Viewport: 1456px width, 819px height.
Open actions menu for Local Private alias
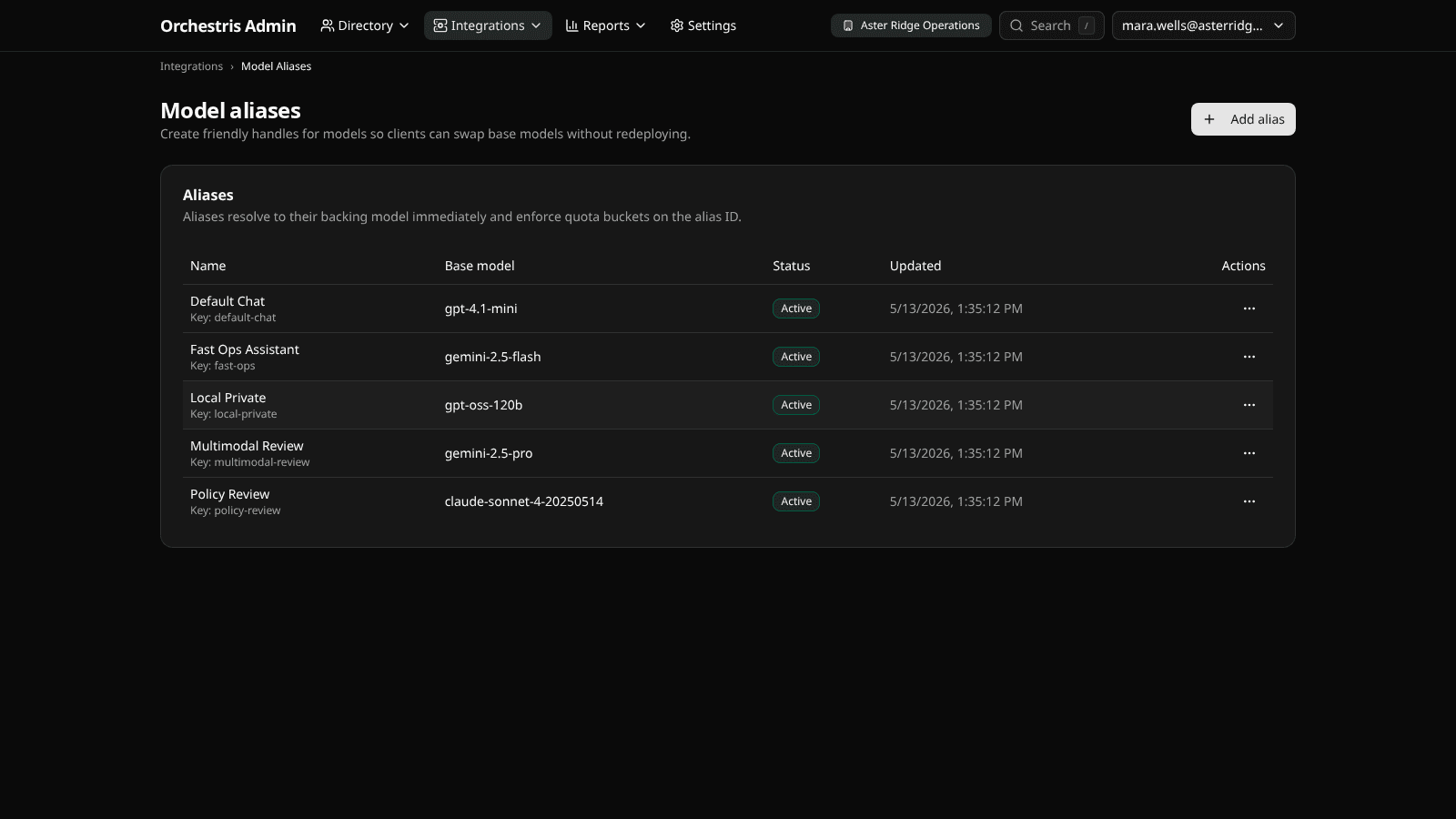click(x=1249, y=405)
